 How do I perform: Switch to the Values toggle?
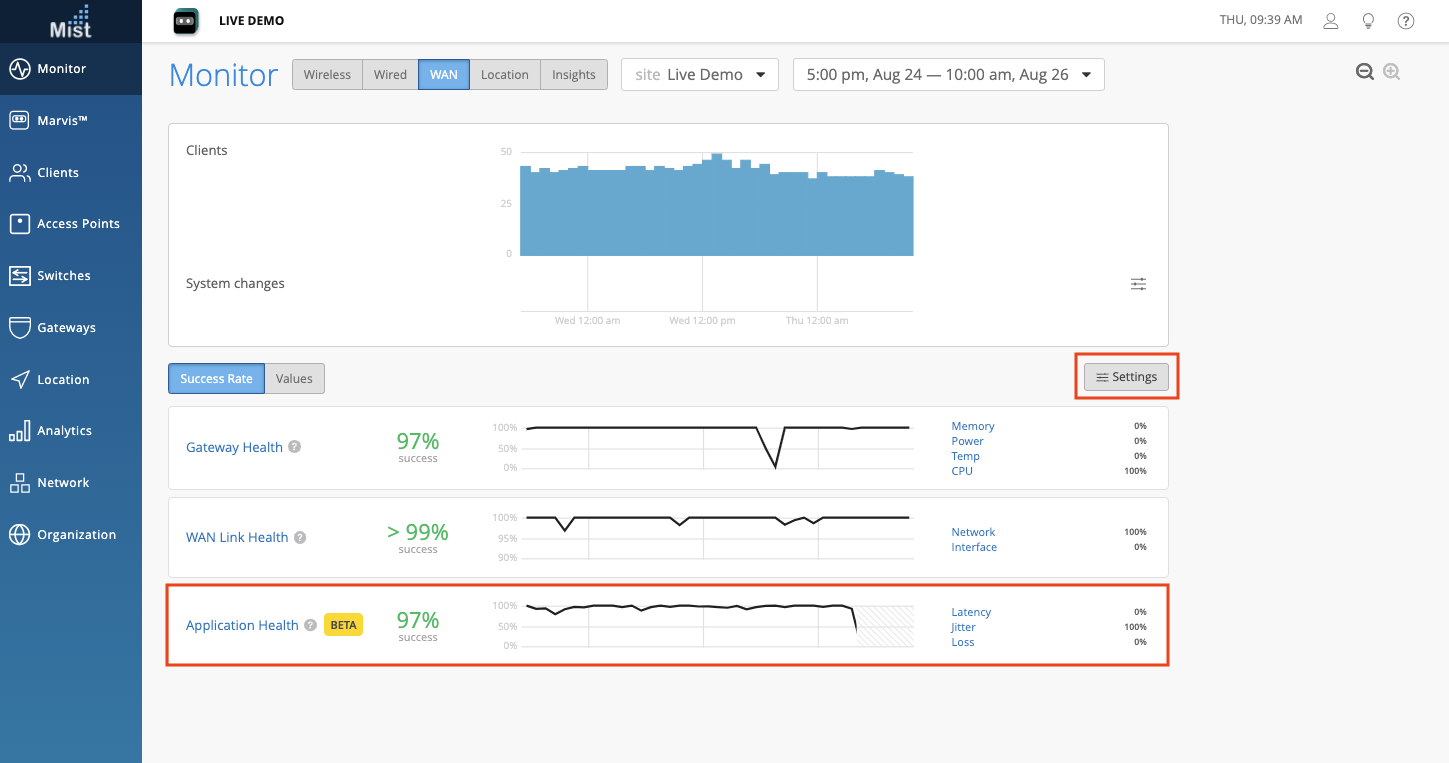295,379
